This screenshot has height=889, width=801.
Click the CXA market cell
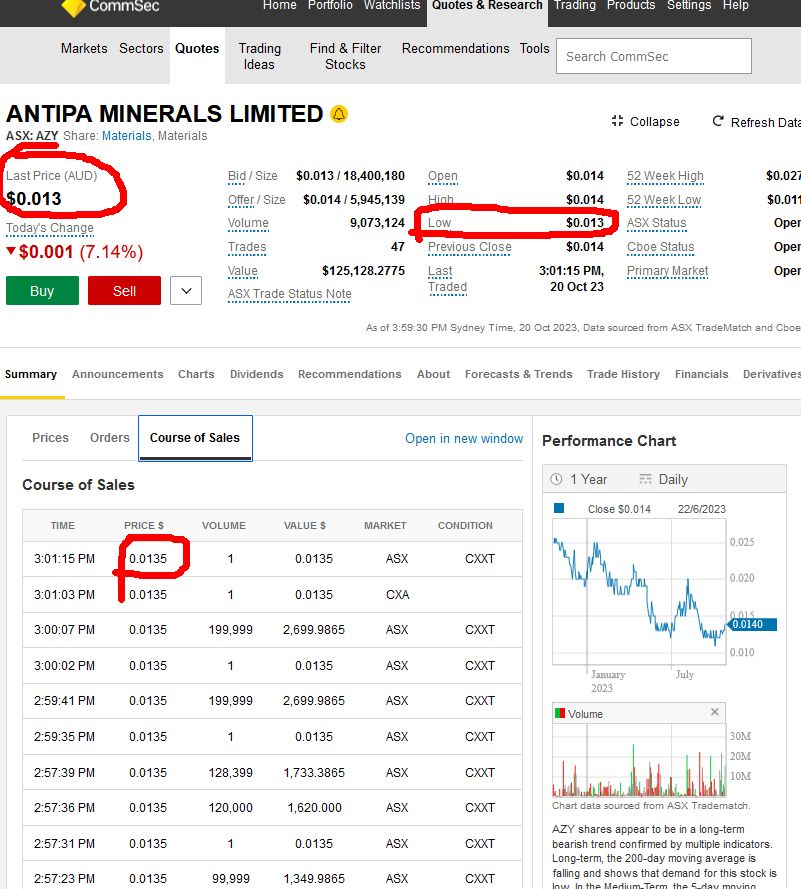pyautogui.click(x=397, y=595)
